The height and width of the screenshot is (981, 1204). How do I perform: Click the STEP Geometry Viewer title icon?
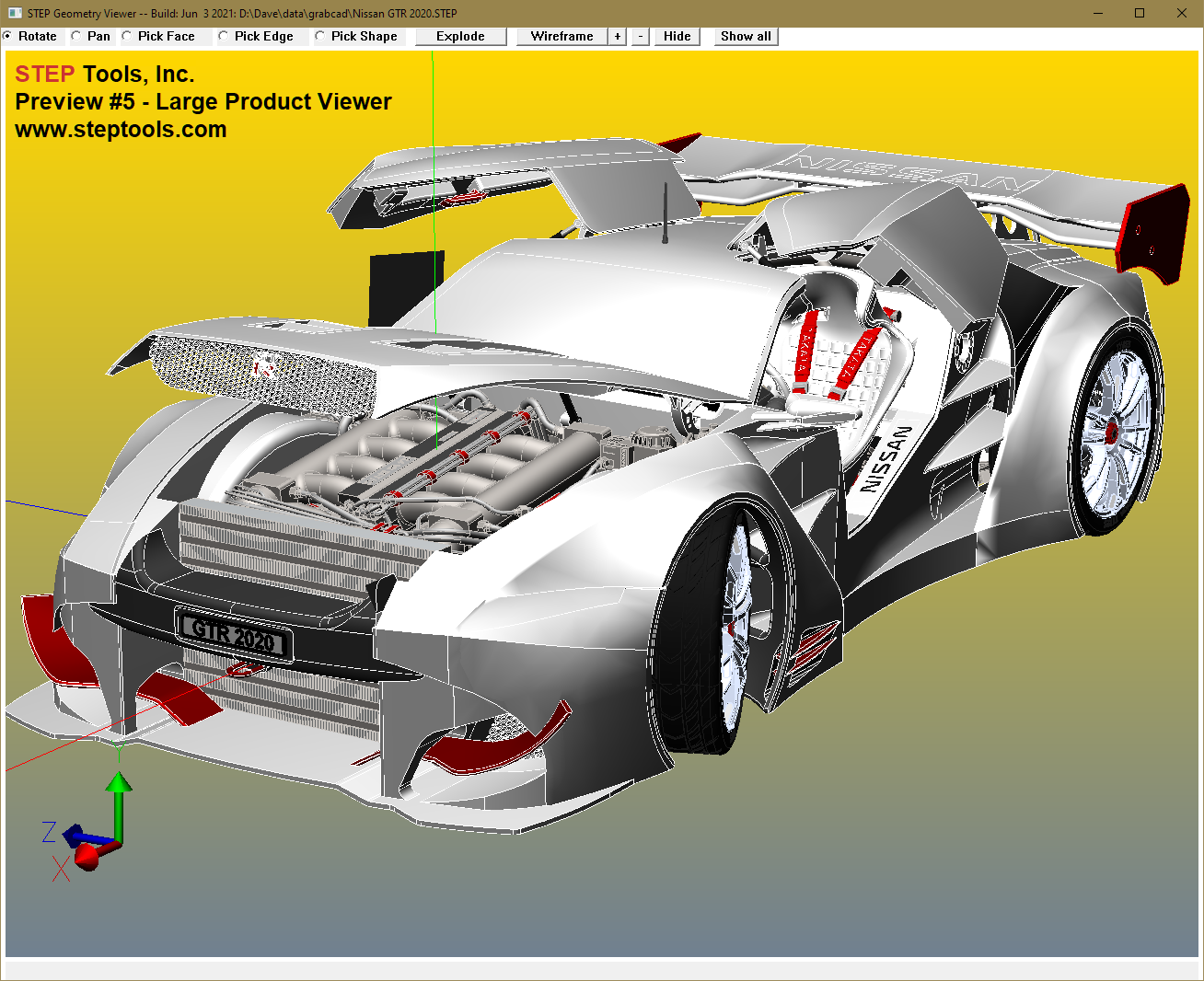pos(15,13)
